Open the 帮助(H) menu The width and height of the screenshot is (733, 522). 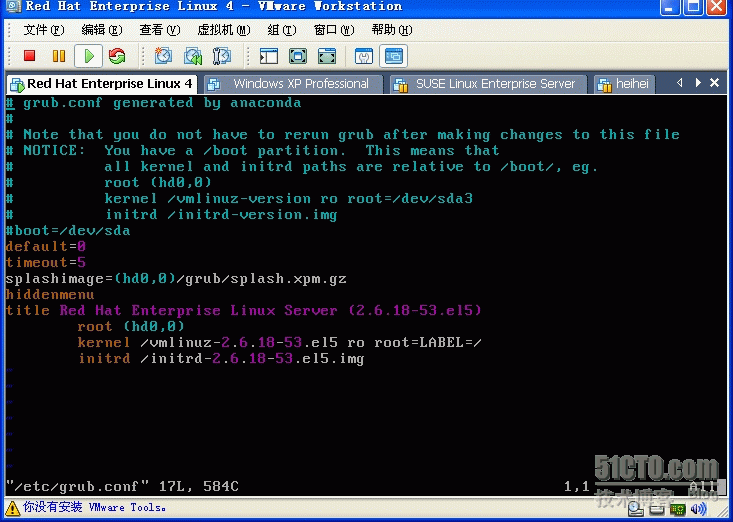tap(392, 30)
